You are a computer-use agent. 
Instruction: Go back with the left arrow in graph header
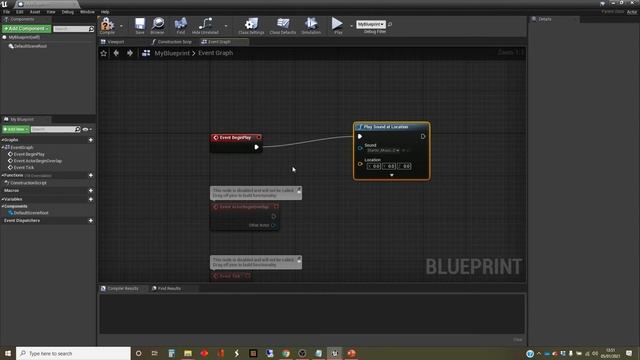point(116,53)
